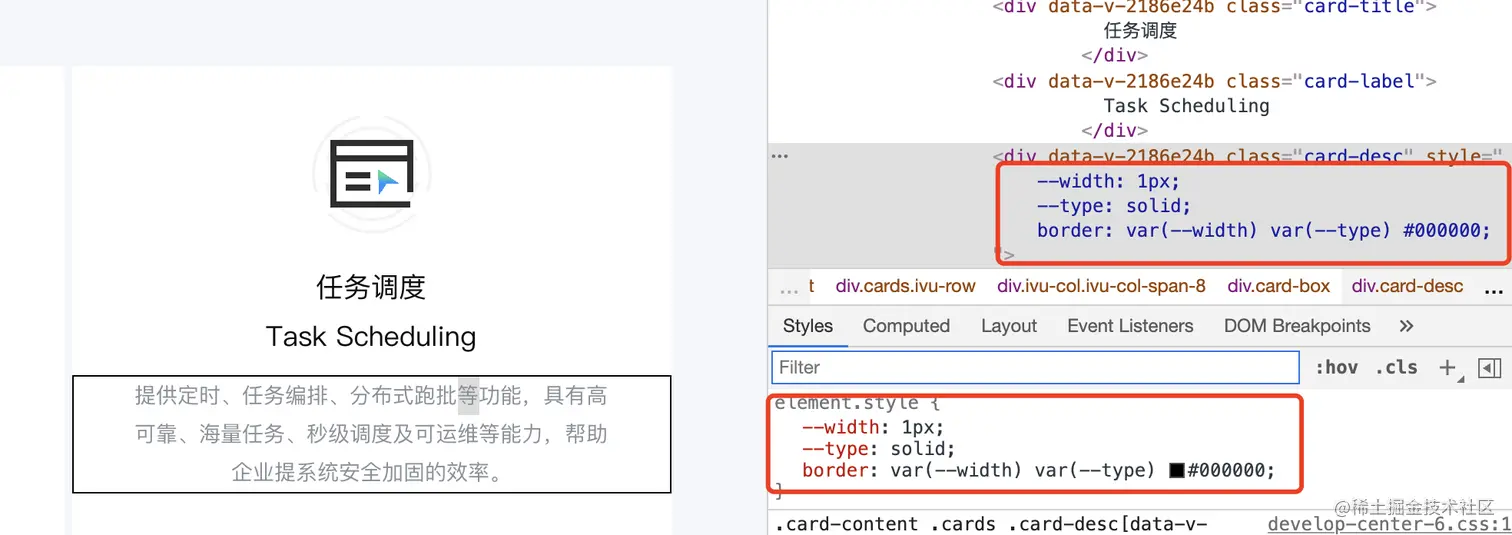
Task: Select div.ivu-col.ivu-col-span-8 breadcrumb
Action: [x=1101, y=287]
